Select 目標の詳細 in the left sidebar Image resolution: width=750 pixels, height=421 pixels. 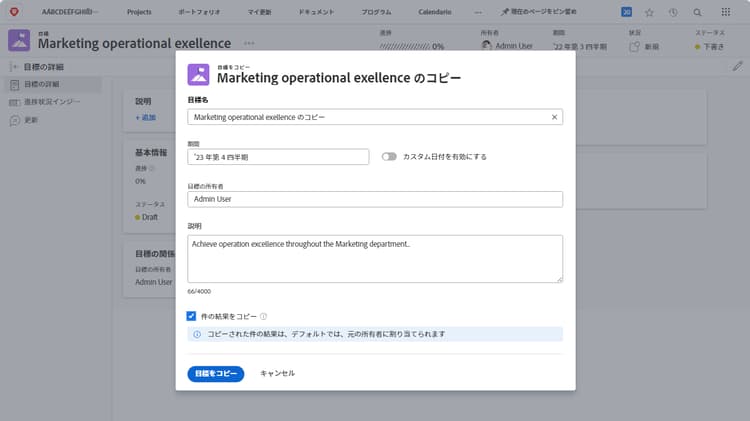(x=54, y=85)
